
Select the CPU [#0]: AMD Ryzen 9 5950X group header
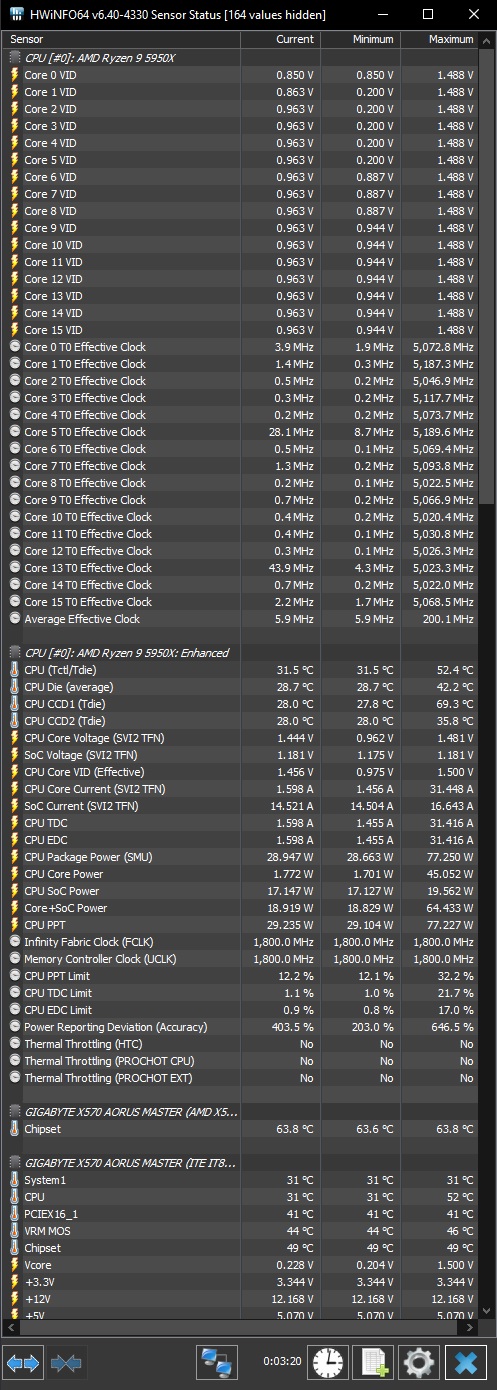241,58
